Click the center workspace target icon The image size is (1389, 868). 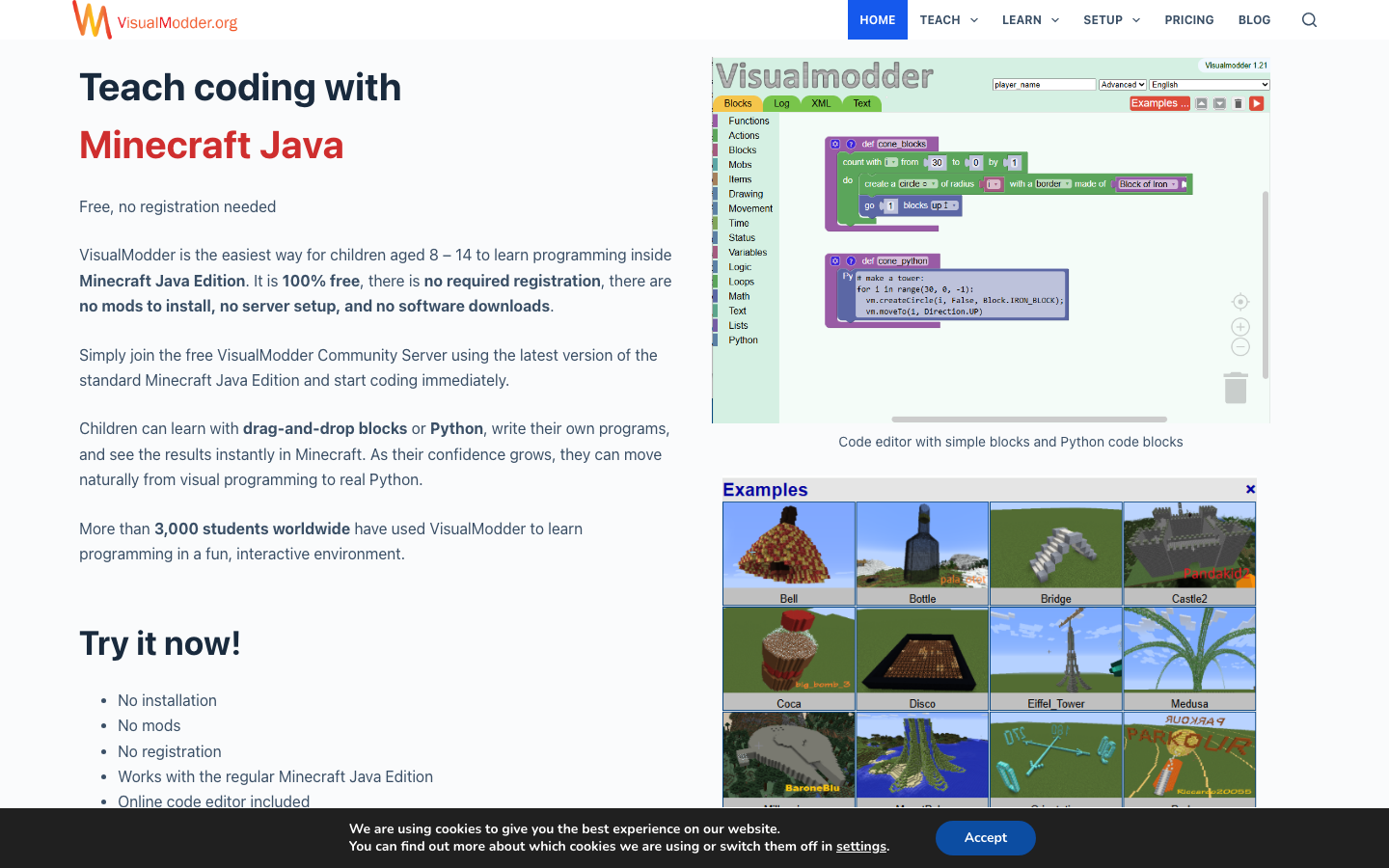click(x=1240, y=302)
